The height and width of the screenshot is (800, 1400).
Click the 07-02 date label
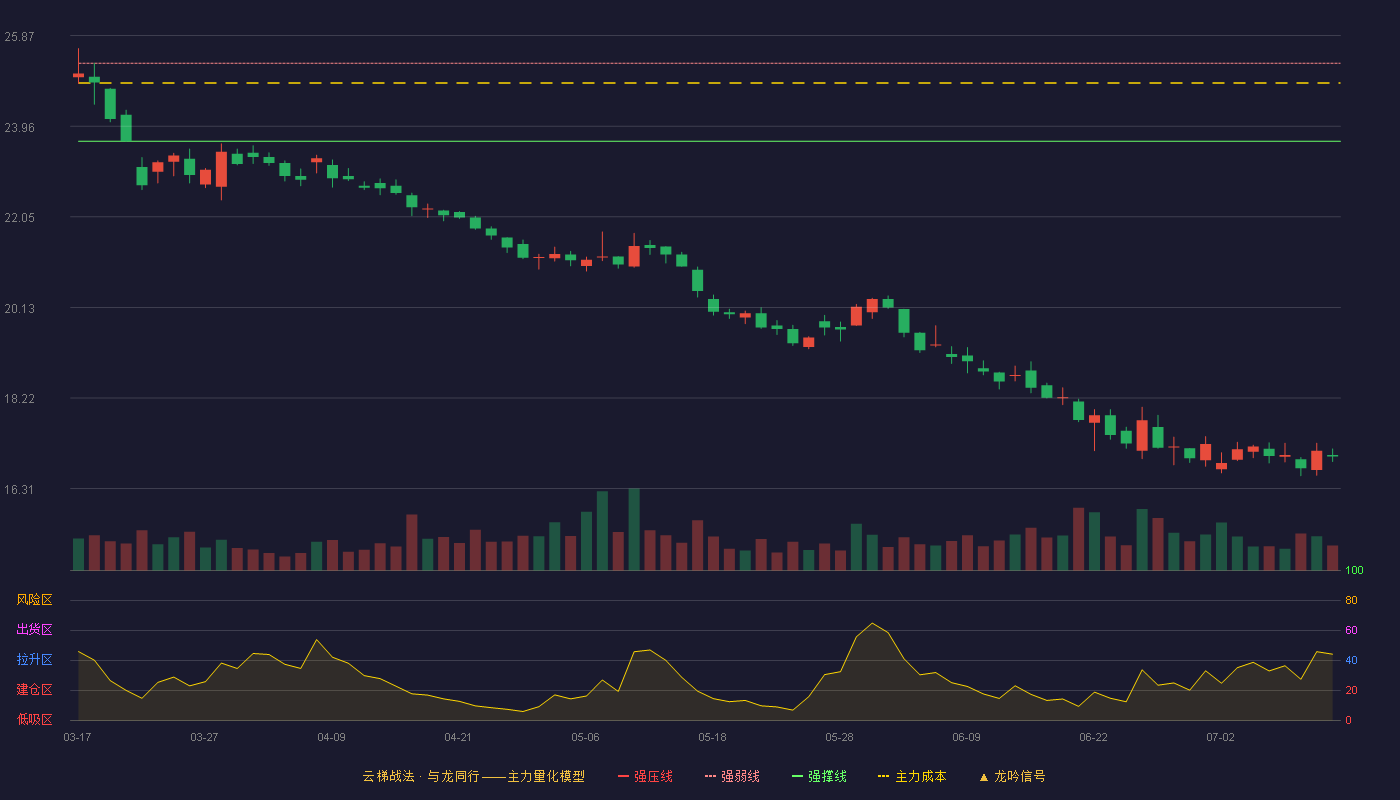[x=1220, y=737]
